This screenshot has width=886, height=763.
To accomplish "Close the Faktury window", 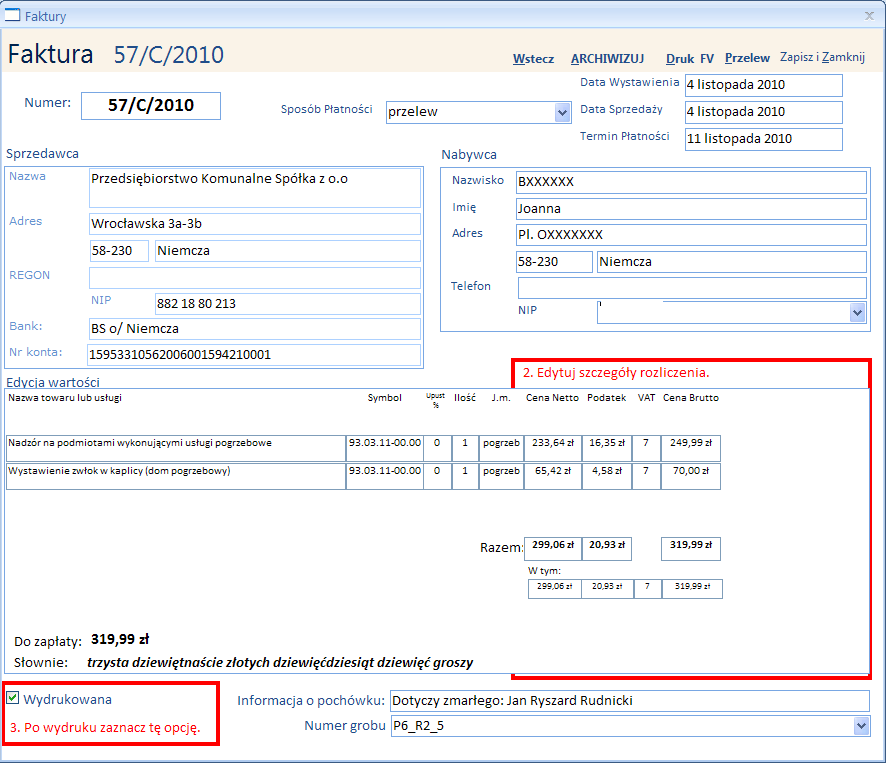I will pos(870,16).
